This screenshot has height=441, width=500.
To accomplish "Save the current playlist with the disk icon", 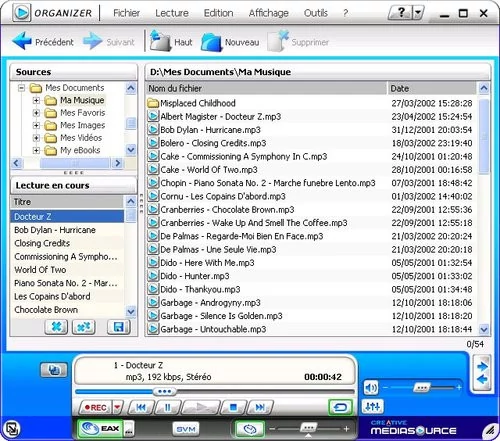I will (119, 327).
